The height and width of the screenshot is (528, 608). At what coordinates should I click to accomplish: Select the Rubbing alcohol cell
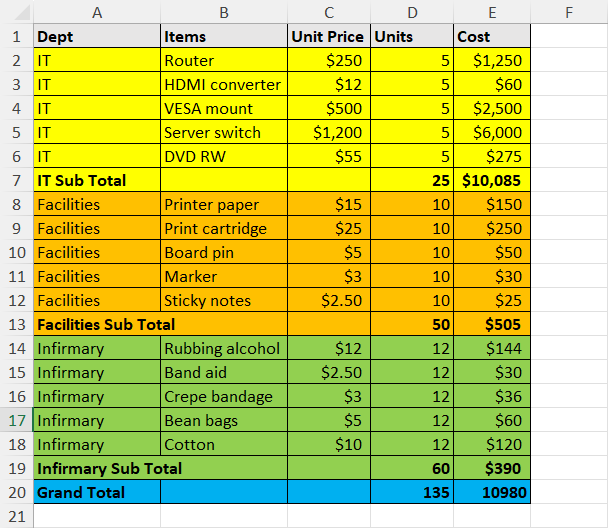pyautogui.click(x=224, y=348)
